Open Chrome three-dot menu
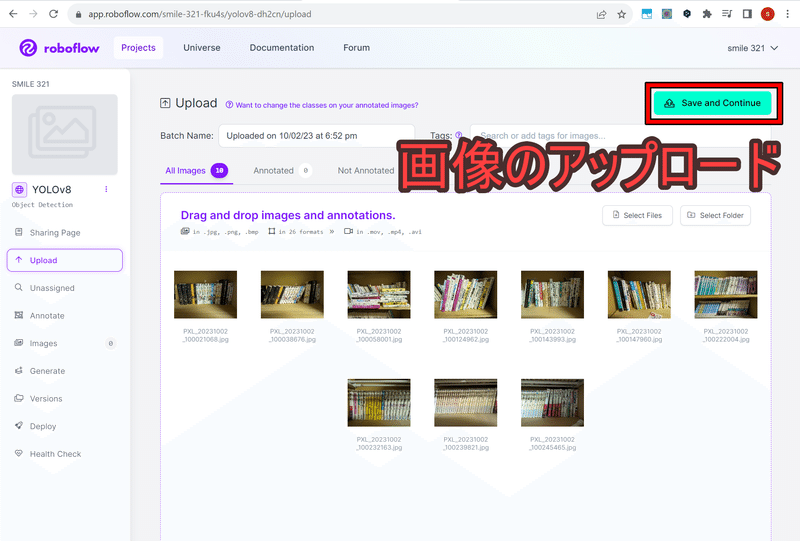The height and width of the screenshot is (541, 800). click(787, 14)
